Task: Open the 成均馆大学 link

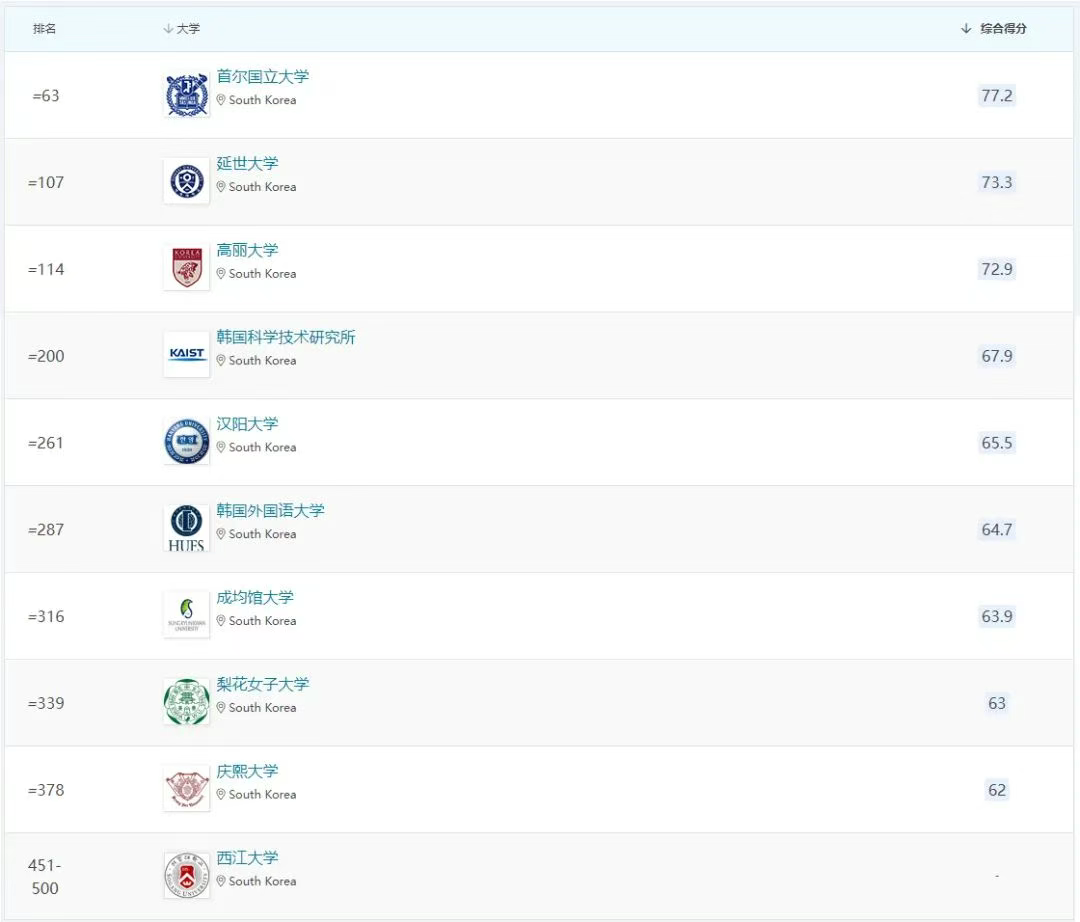Action: [255, 597]
